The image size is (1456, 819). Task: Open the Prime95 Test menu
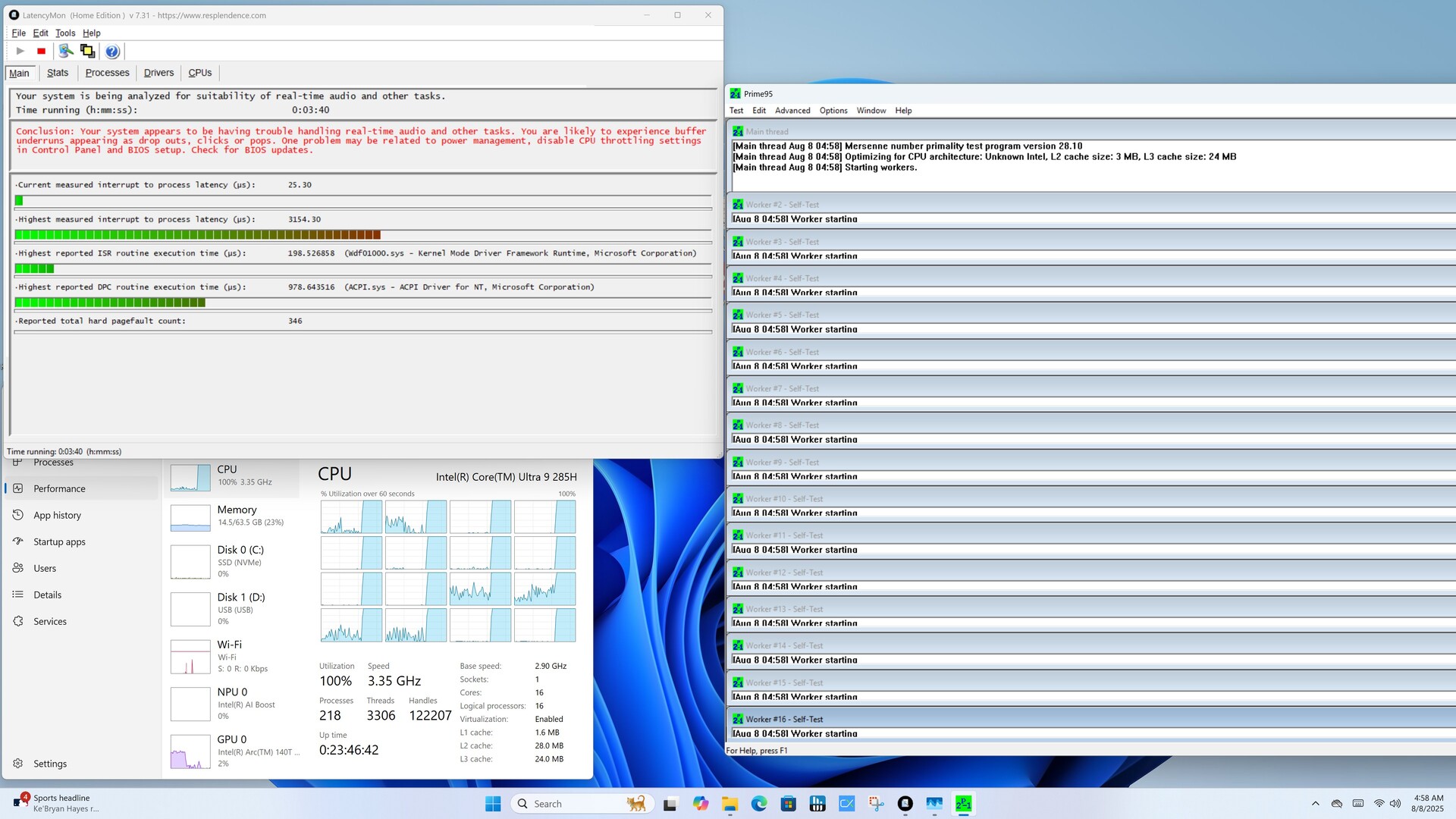pyautogui.click(x=736, y=111)
